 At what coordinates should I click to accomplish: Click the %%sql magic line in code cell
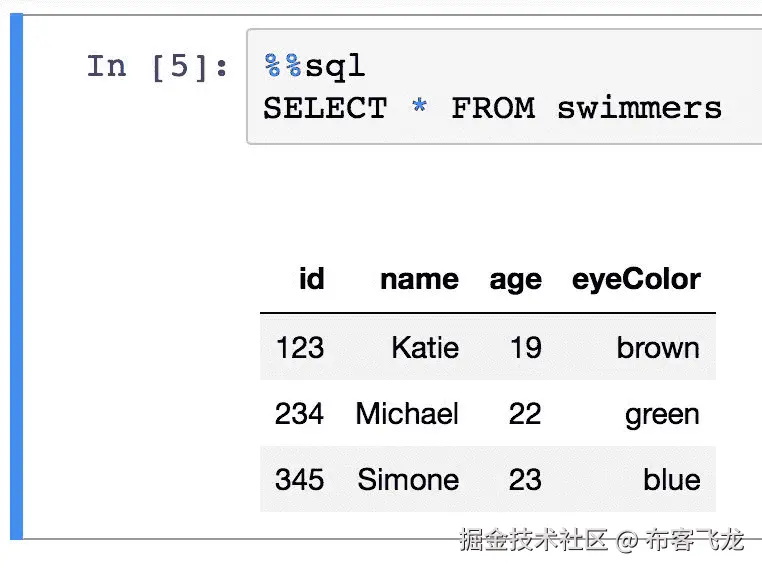(x=315, y=67)
